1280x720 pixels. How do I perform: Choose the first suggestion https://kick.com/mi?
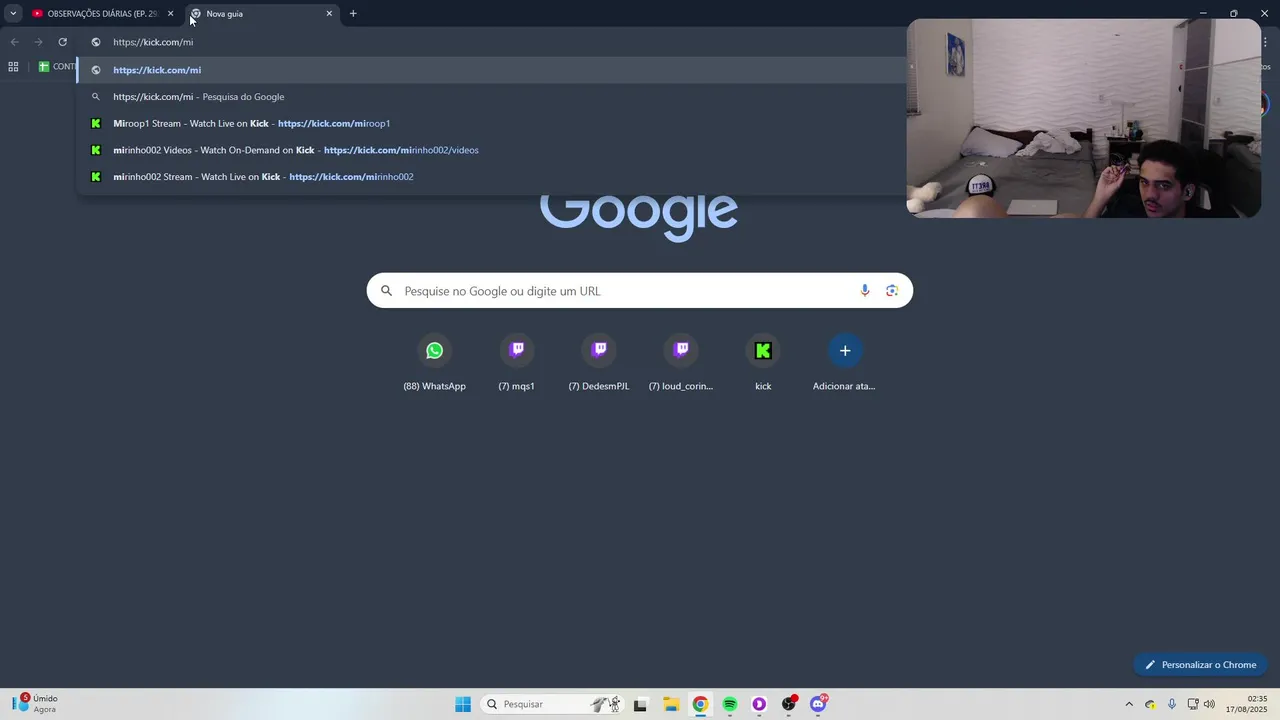coord(490,70)
